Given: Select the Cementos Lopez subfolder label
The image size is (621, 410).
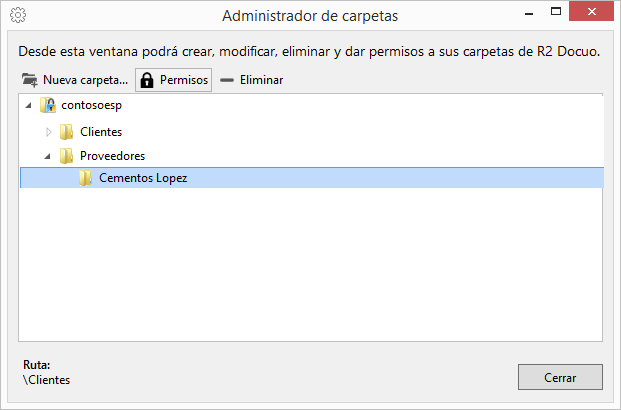Looking at the screenshot, I should click(143, 178).
